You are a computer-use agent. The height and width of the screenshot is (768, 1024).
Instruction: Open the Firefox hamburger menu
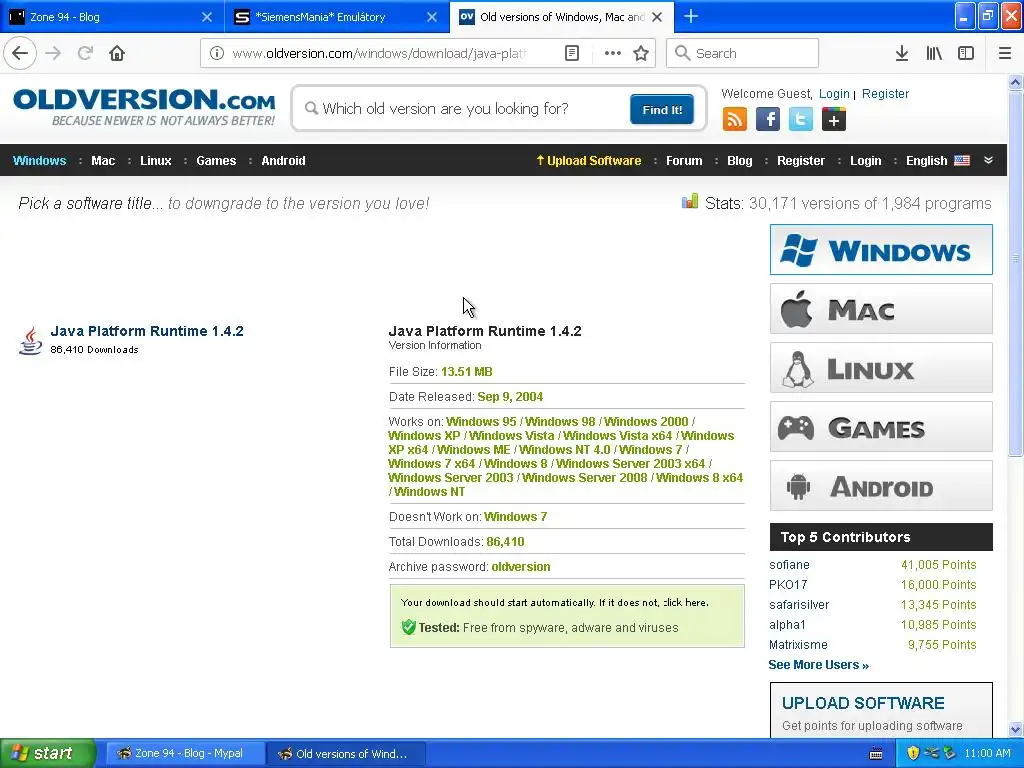pyautogui.click(x=1005, y=53)
